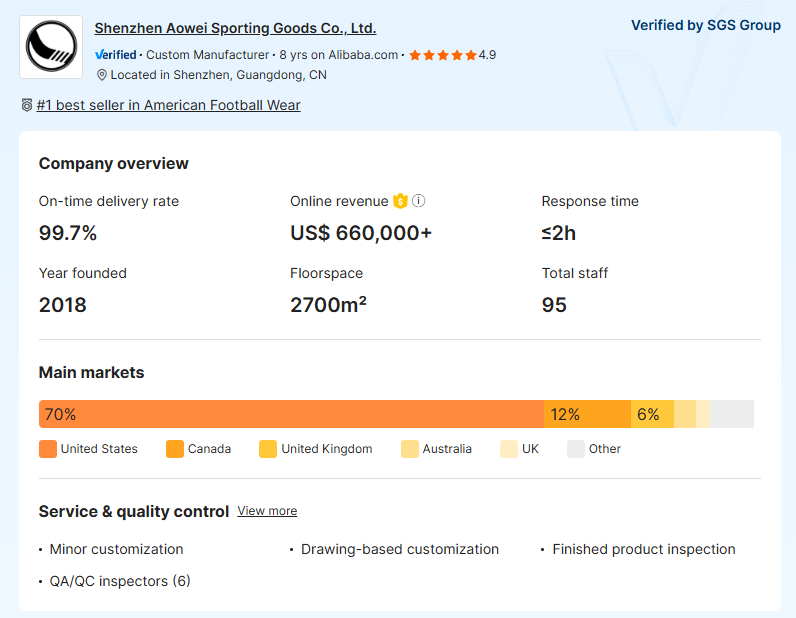
Task: Click the 6% United Kingdom bar segment
Action: coord(652,414)
